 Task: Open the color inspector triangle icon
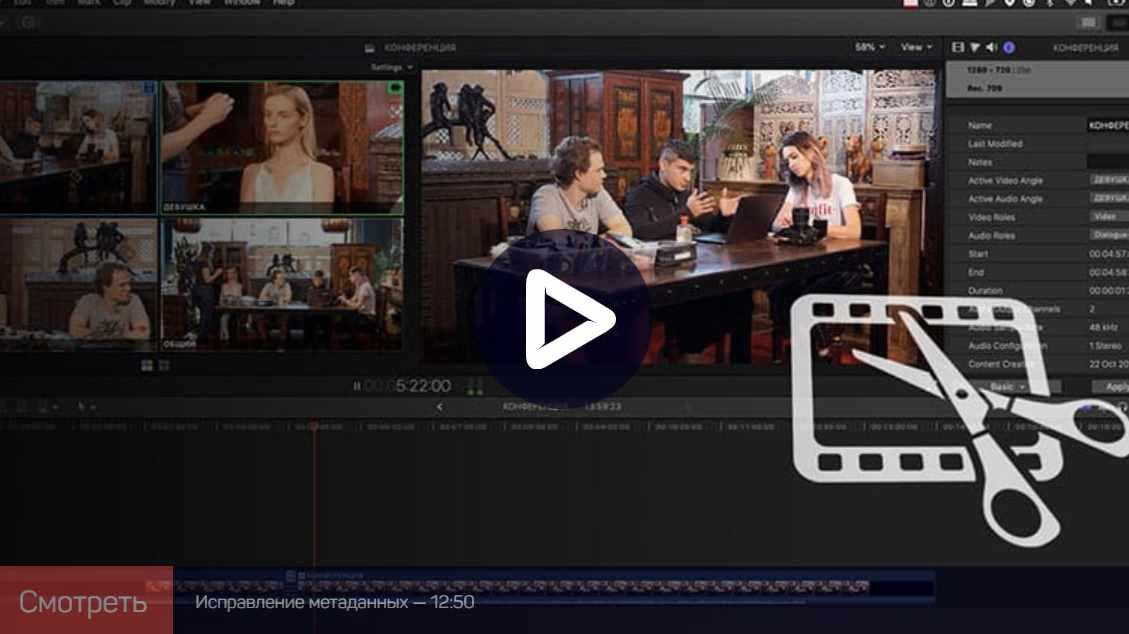(x=975, y=47)
